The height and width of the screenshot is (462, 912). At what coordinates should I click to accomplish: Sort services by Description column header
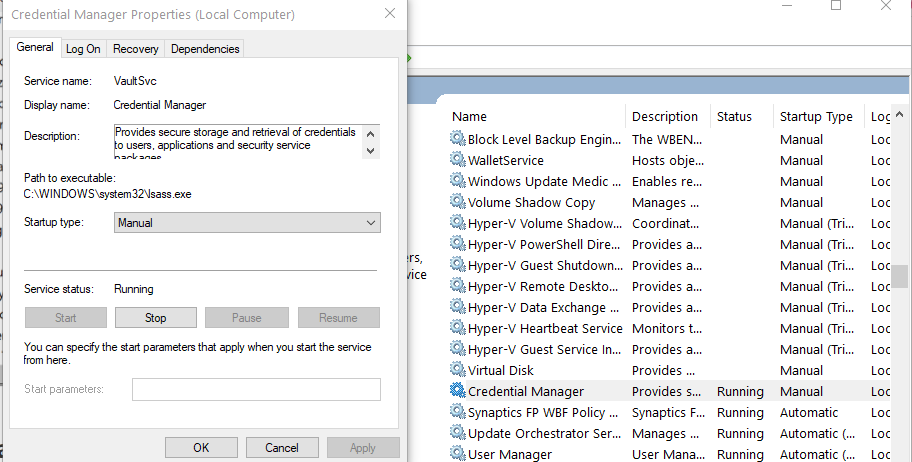[x=665, y=116]
